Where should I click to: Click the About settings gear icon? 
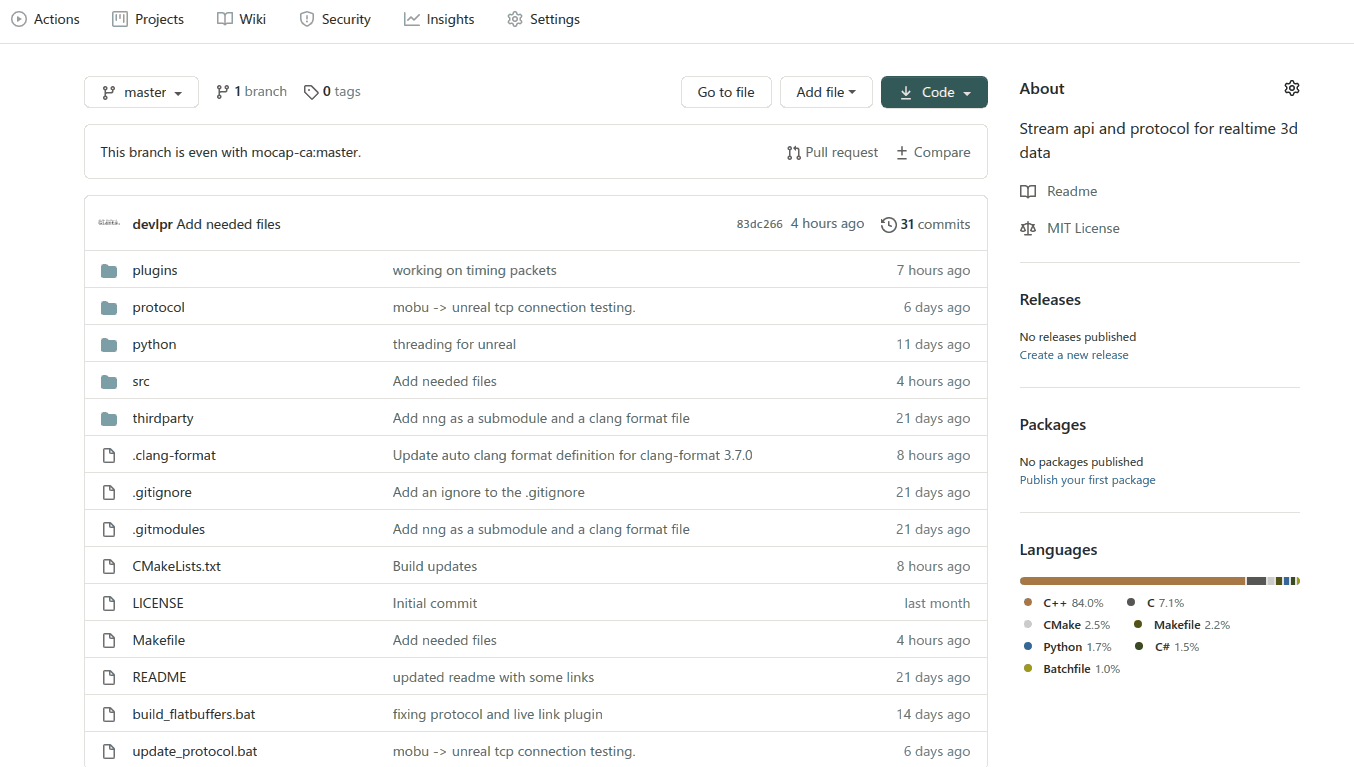(1291, 88)
